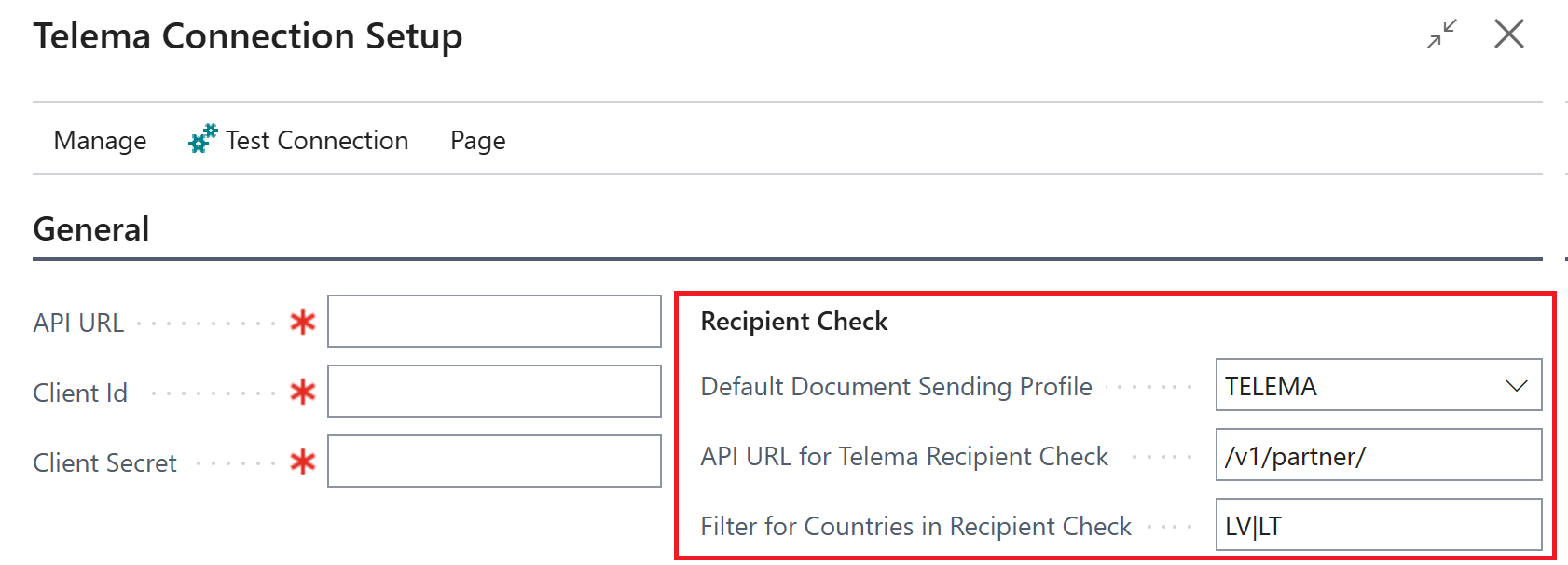Click the API URL input field
The image size is (1568, 565).
point(494,322)
